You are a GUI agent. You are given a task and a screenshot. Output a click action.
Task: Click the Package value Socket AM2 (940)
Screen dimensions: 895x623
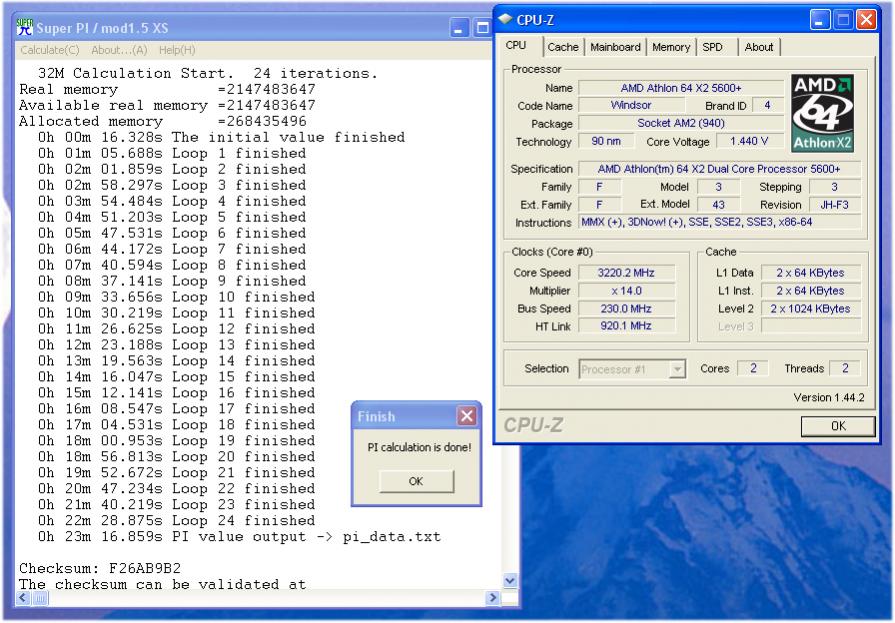681,123
